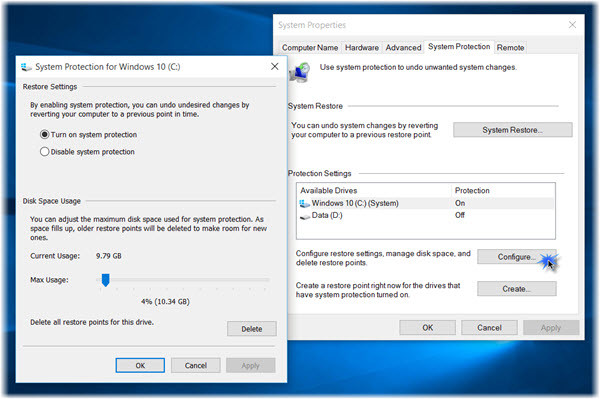The width and height of the screenshot is (600, 399).
Task: Click the Windows 10 (C:) drive icon
Action: [x=305, y=204]
